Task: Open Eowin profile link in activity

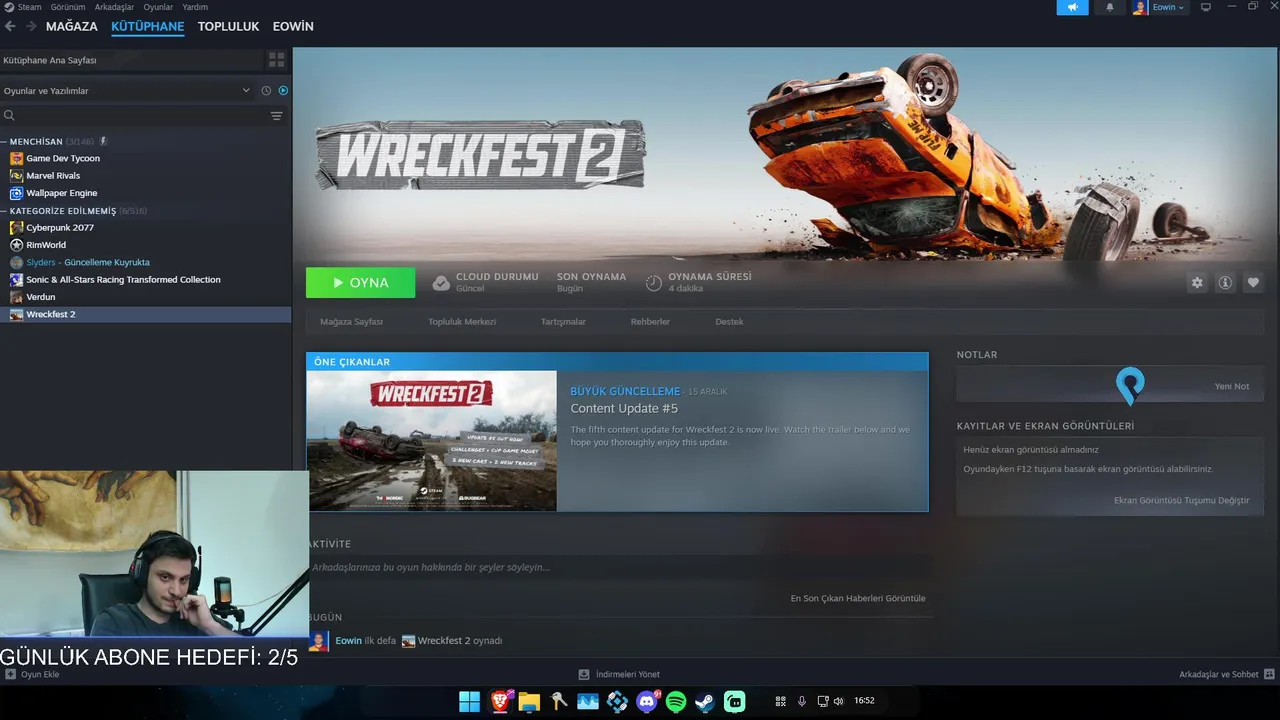Action: point(348,641)
